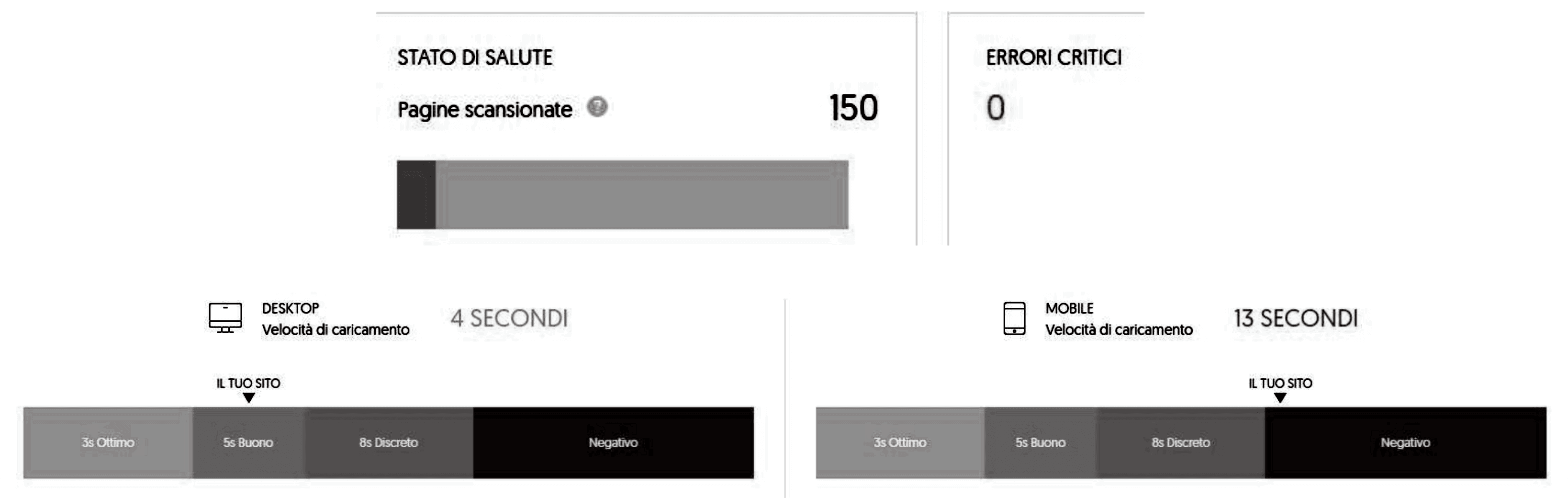Click the 150 scanned pages count
This screenshot has height=498, width=1568.
[853, 108]
